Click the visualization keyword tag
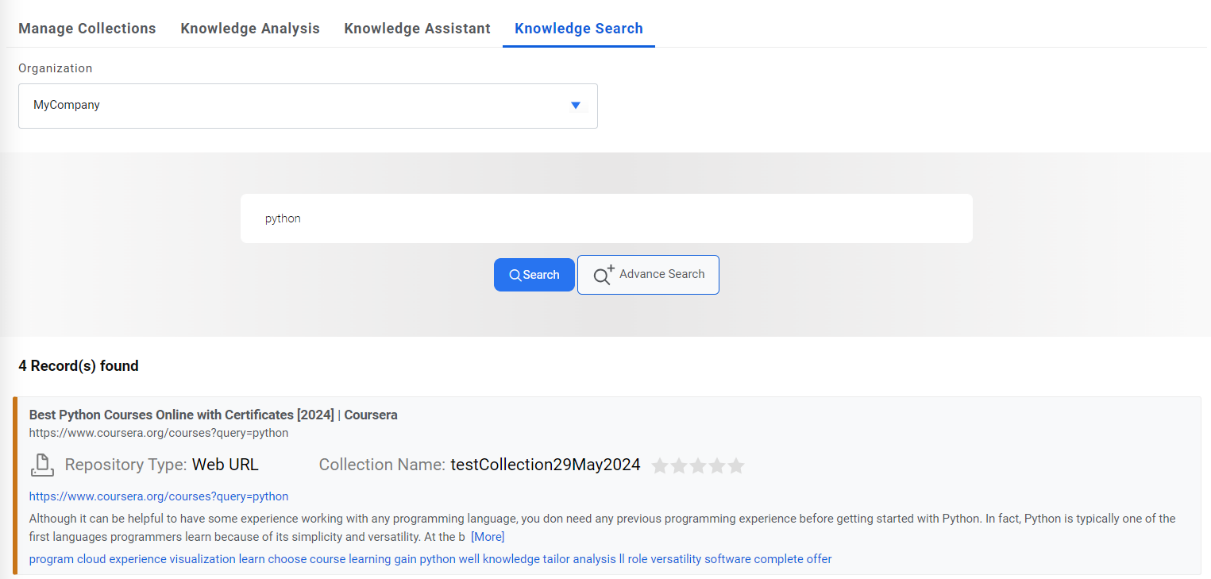The width and height of the screenshot is (1211, 579). (x=202, y=559)
